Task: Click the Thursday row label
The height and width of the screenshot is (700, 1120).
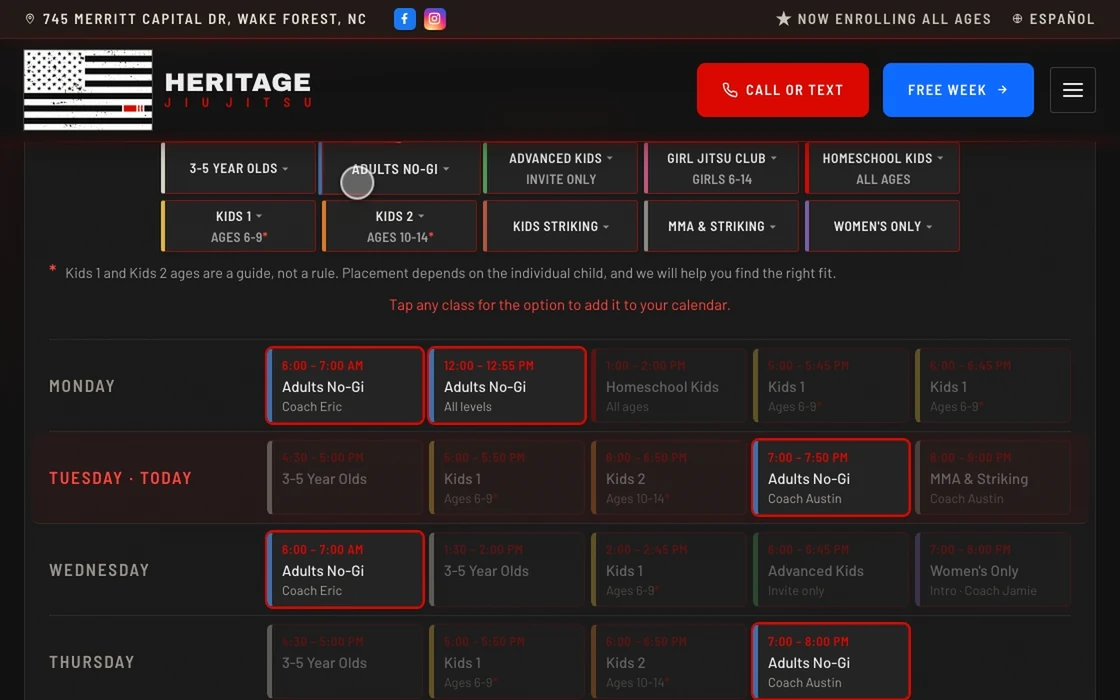Action: click(x=91, y=662)
